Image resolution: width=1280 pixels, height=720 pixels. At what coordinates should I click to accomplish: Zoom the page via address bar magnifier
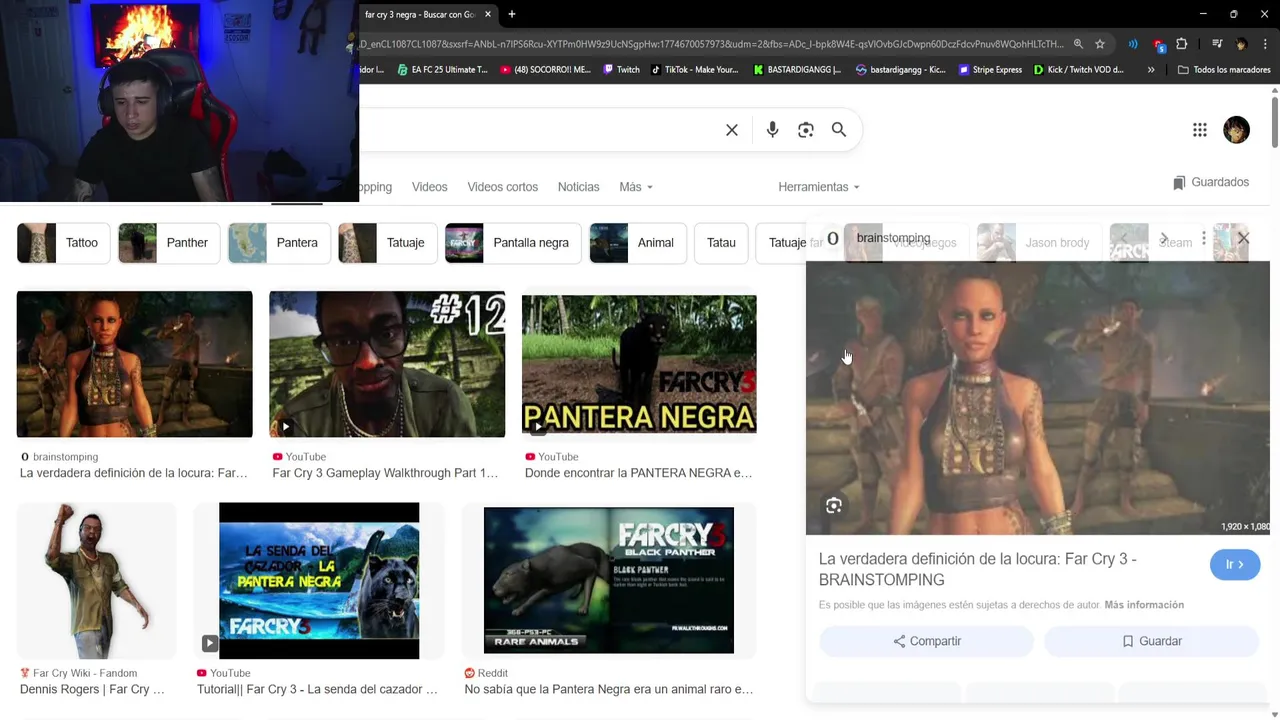1078,44
